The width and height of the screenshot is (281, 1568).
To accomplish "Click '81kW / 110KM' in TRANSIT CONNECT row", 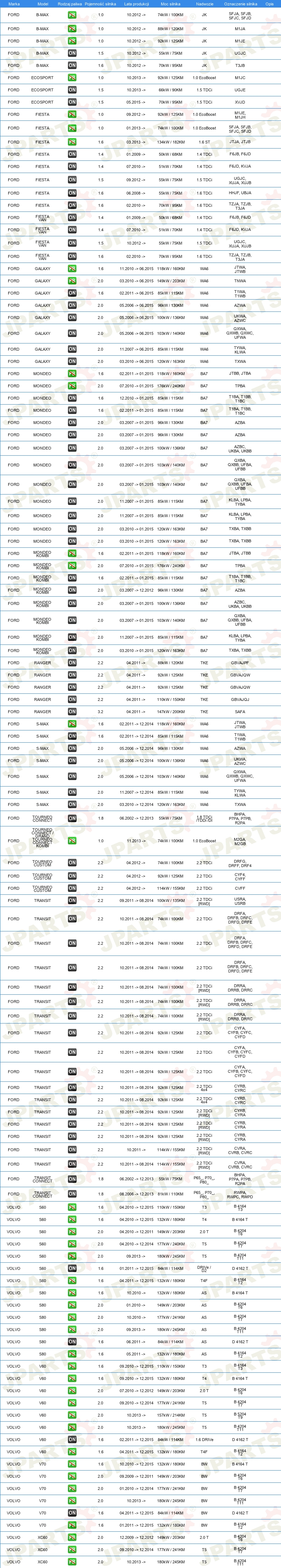I will (x=170, y=1194).
